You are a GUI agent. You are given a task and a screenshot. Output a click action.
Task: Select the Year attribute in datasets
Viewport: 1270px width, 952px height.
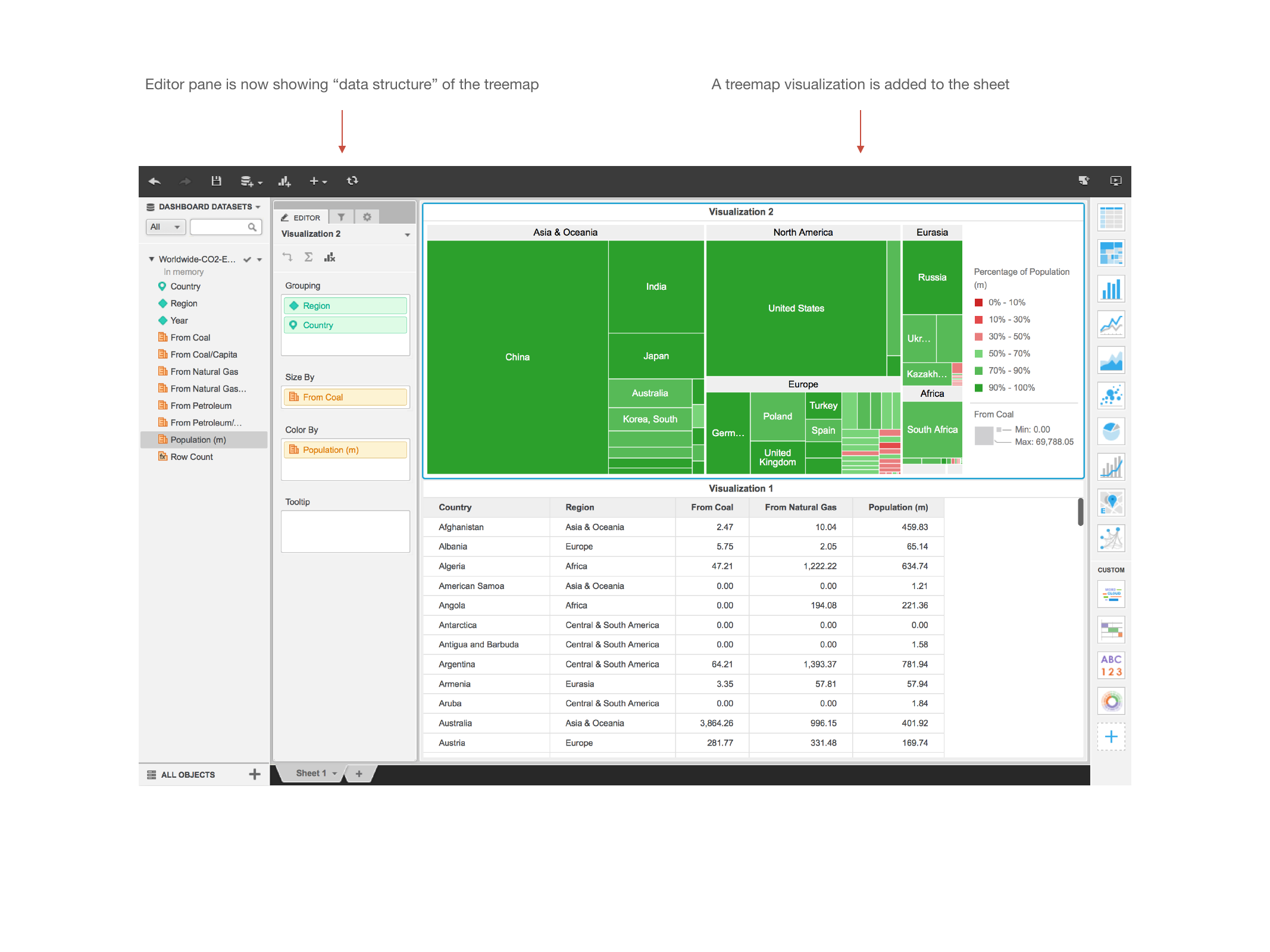pyautogui.click(x=179, y=321)
